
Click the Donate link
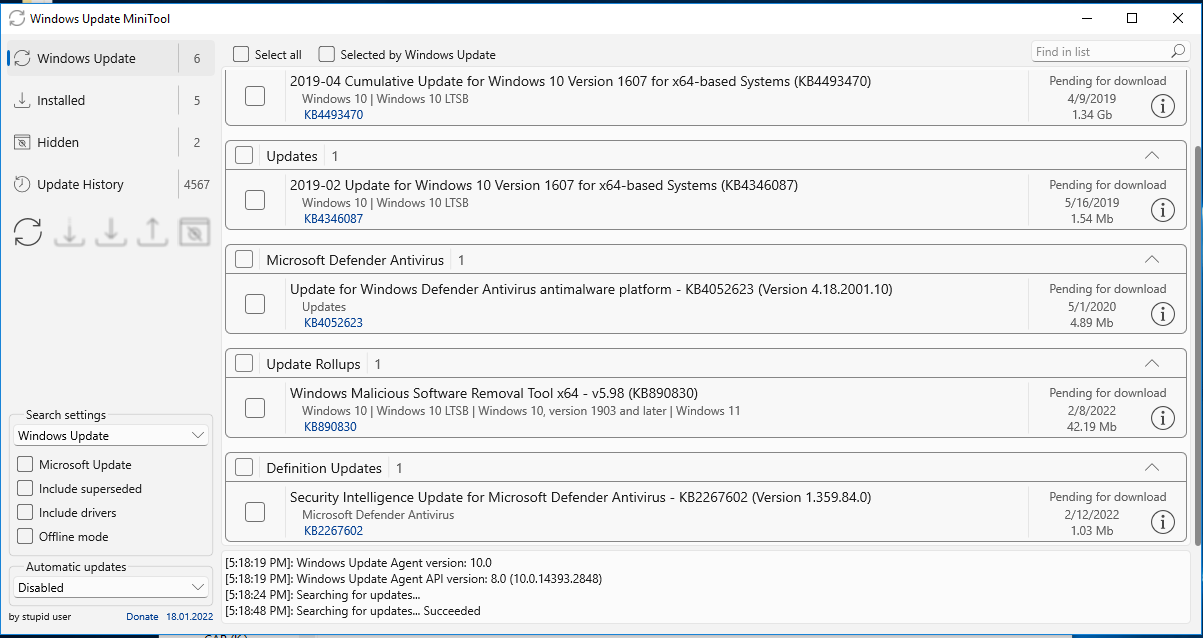click(x=142, y=616)
